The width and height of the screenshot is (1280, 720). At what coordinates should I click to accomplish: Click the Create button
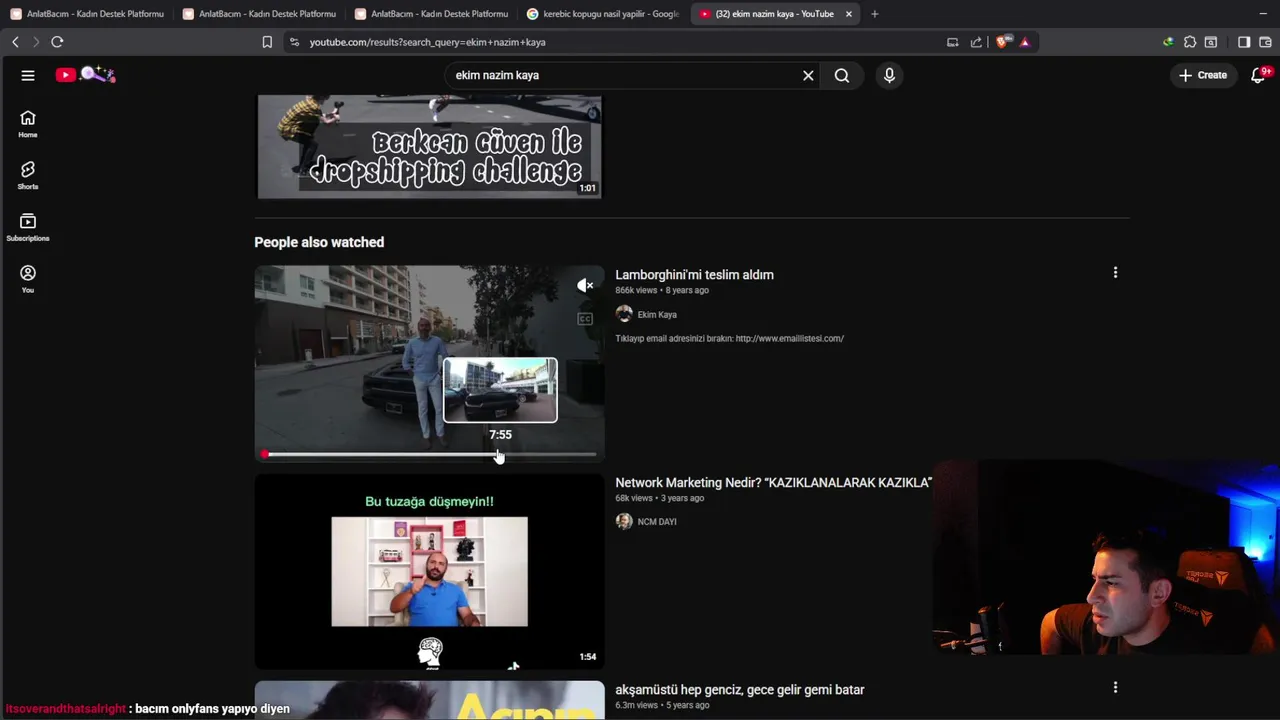[1203, 75]
